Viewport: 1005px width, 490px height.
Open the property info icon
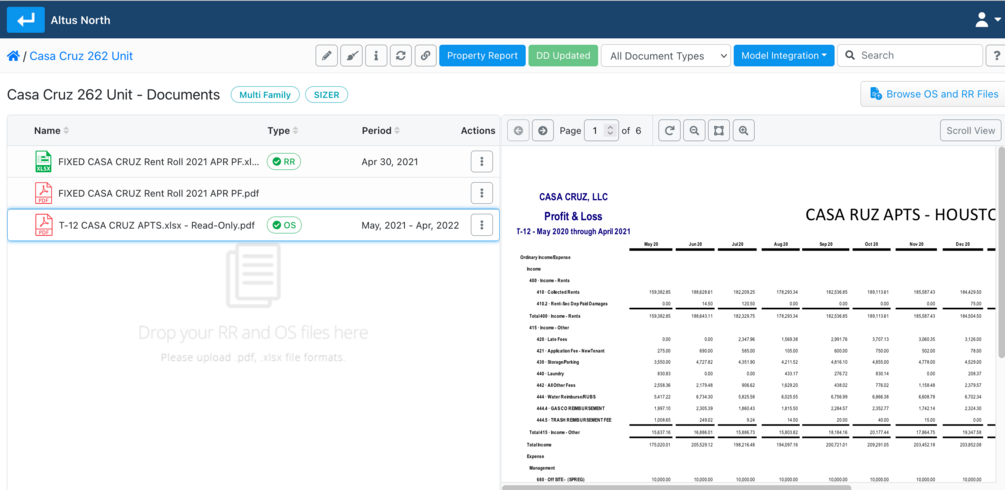376,56
